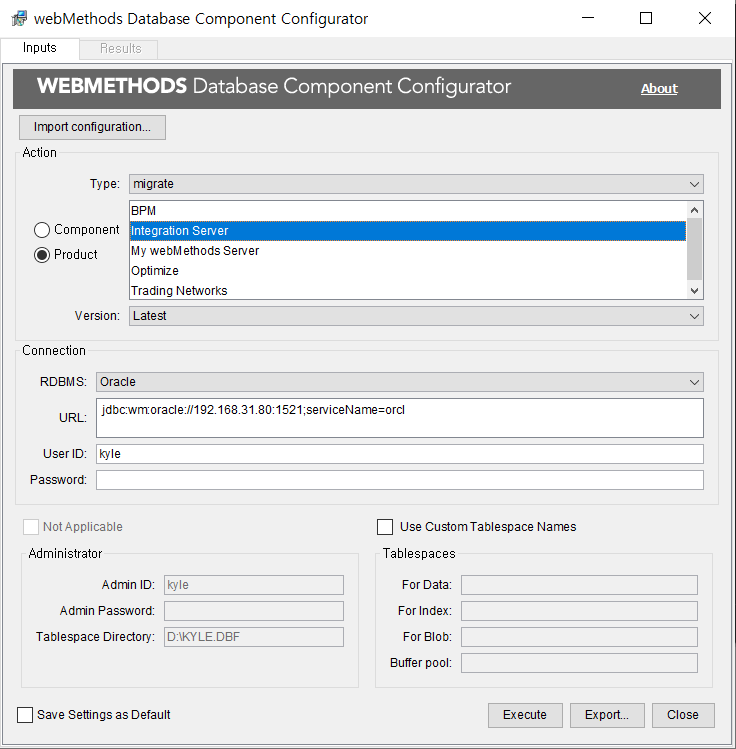Image resolution: width=736 pixels, height=749 pixels.
Task: Click the product list scrollbar thumb
Action: point(694,249)
